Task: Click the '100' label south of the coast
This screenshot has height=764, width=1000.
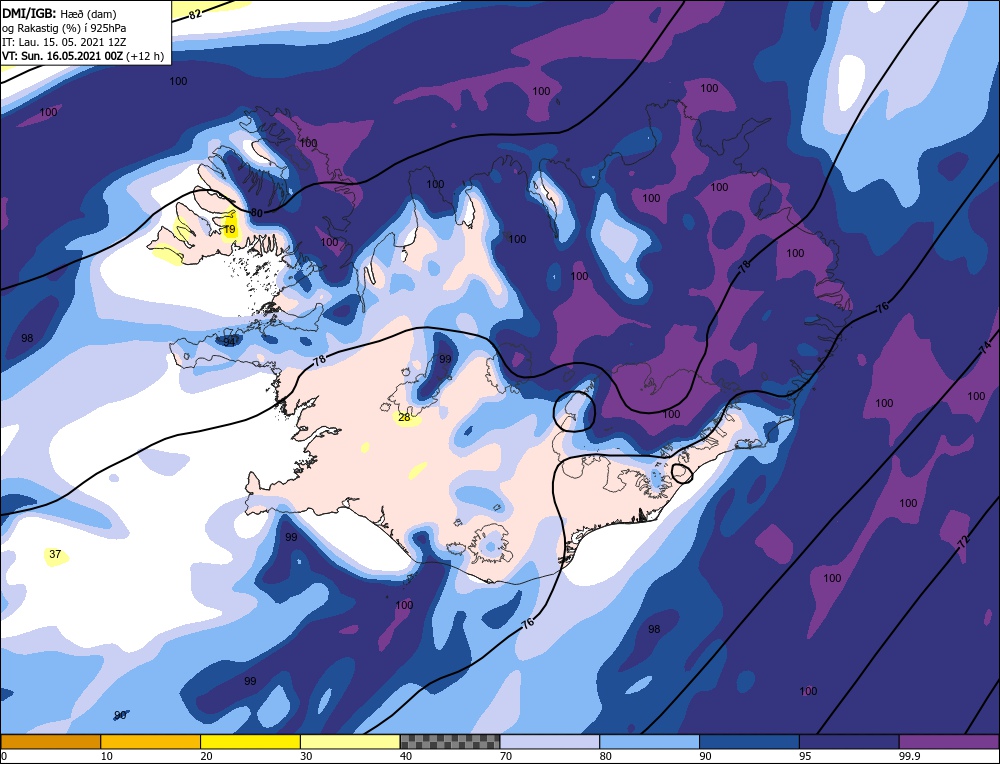Action: point(404,605)
